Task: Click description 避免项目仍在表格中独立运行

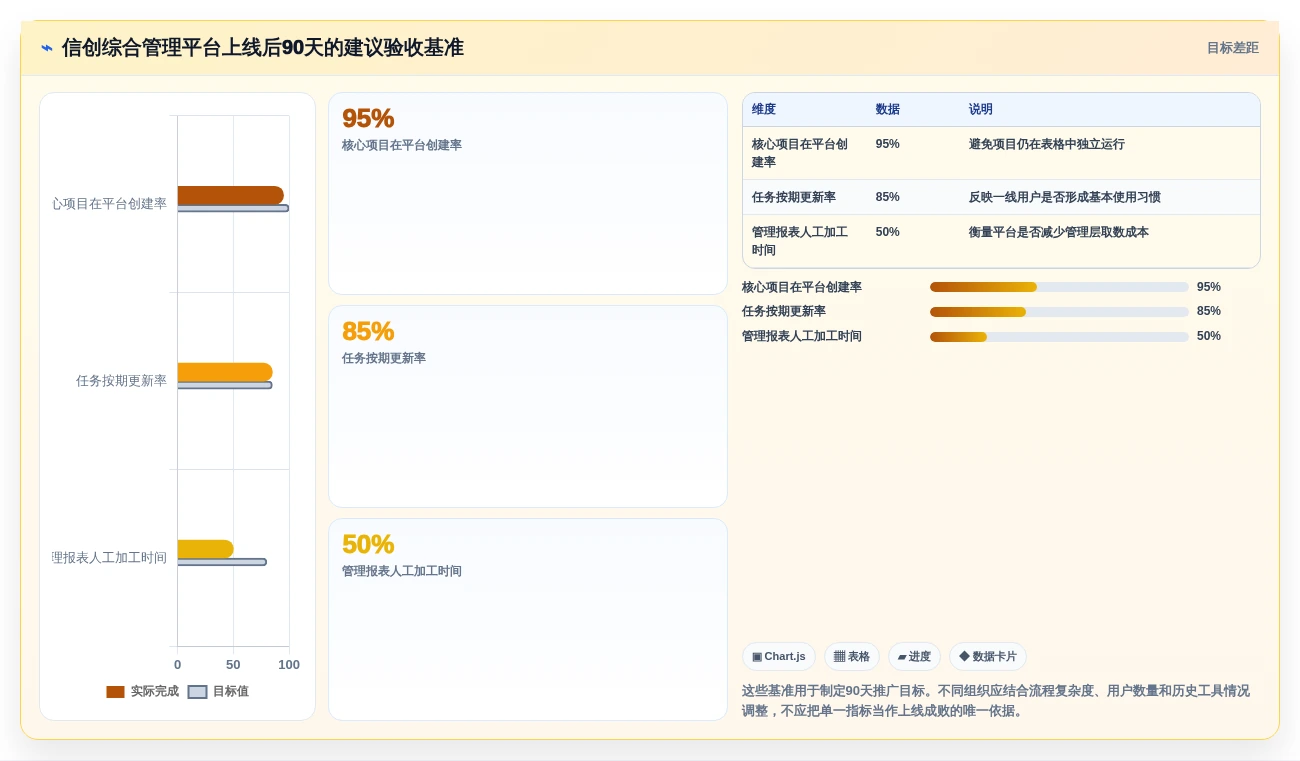Action: [1046, 144]
